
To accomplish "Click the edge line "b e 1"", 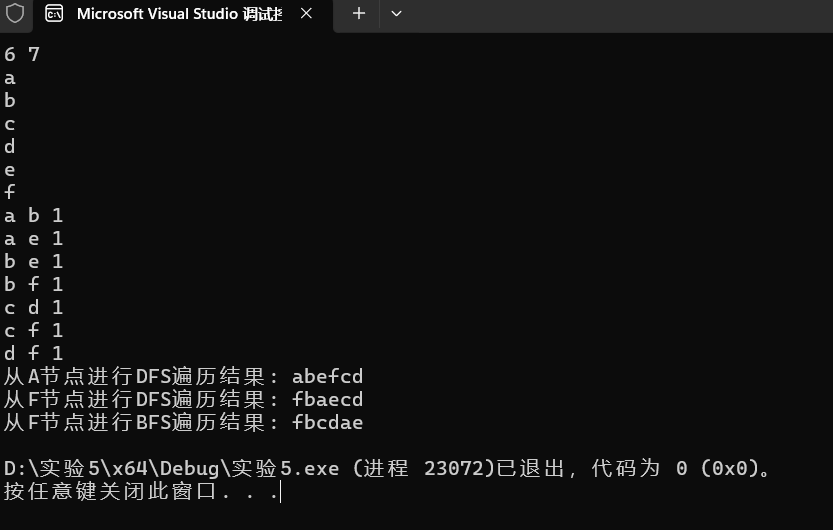I will pyautogui.click(x=33, y=261).
